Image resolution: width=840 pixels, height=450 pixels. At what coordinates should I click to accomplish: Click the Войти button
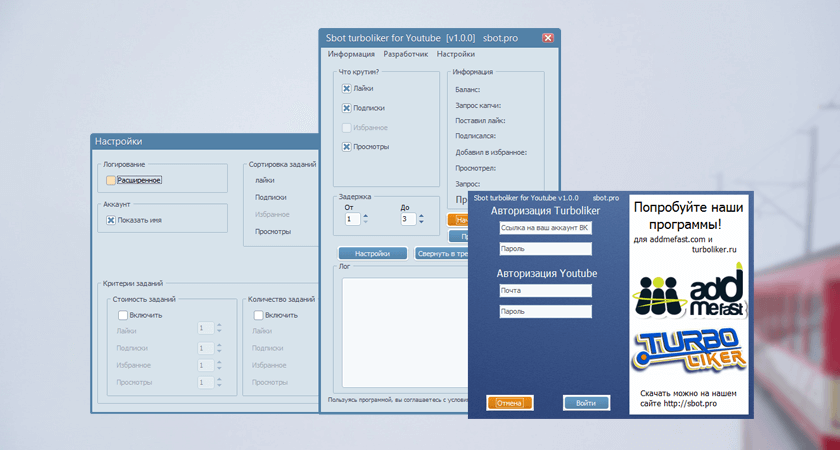pyautogui.click(x=586, y=403)
